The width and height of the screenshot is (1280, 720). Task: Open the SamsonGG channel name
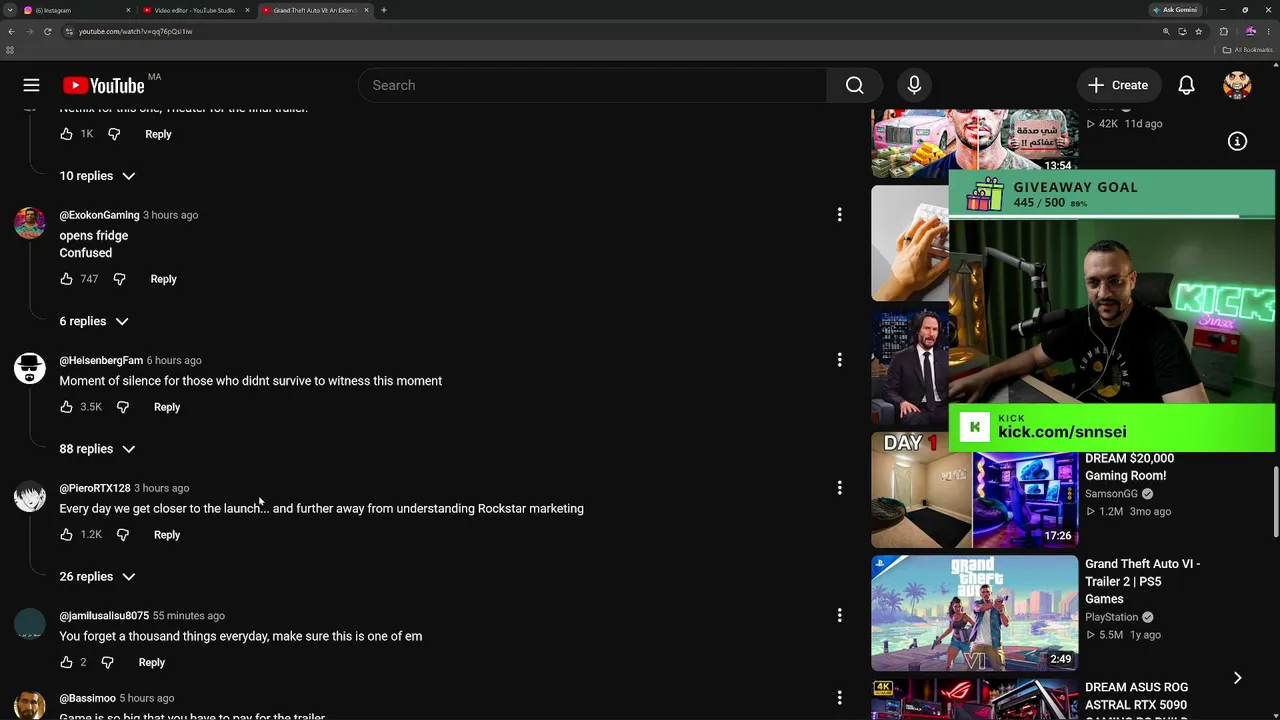pyautogui.click(x=1112, y=494)
